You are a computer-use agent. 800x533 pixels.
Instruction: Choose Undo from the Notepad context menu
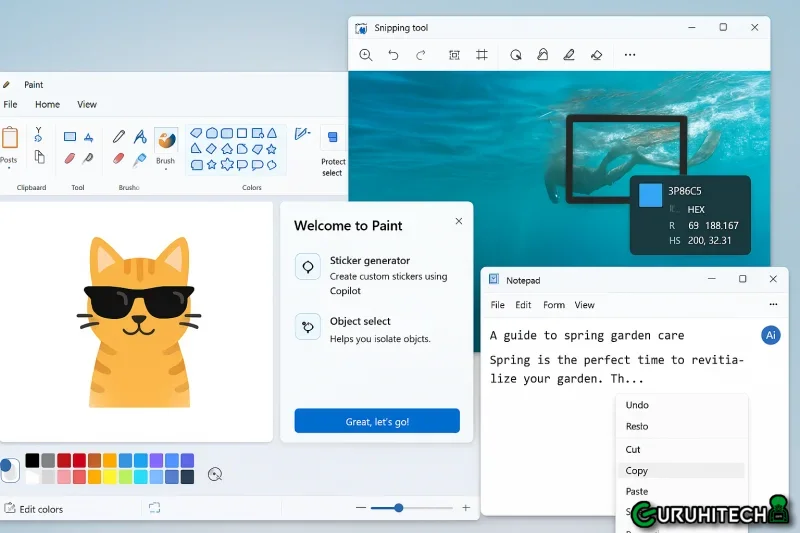pyautogui.click(x=681, y=405)
